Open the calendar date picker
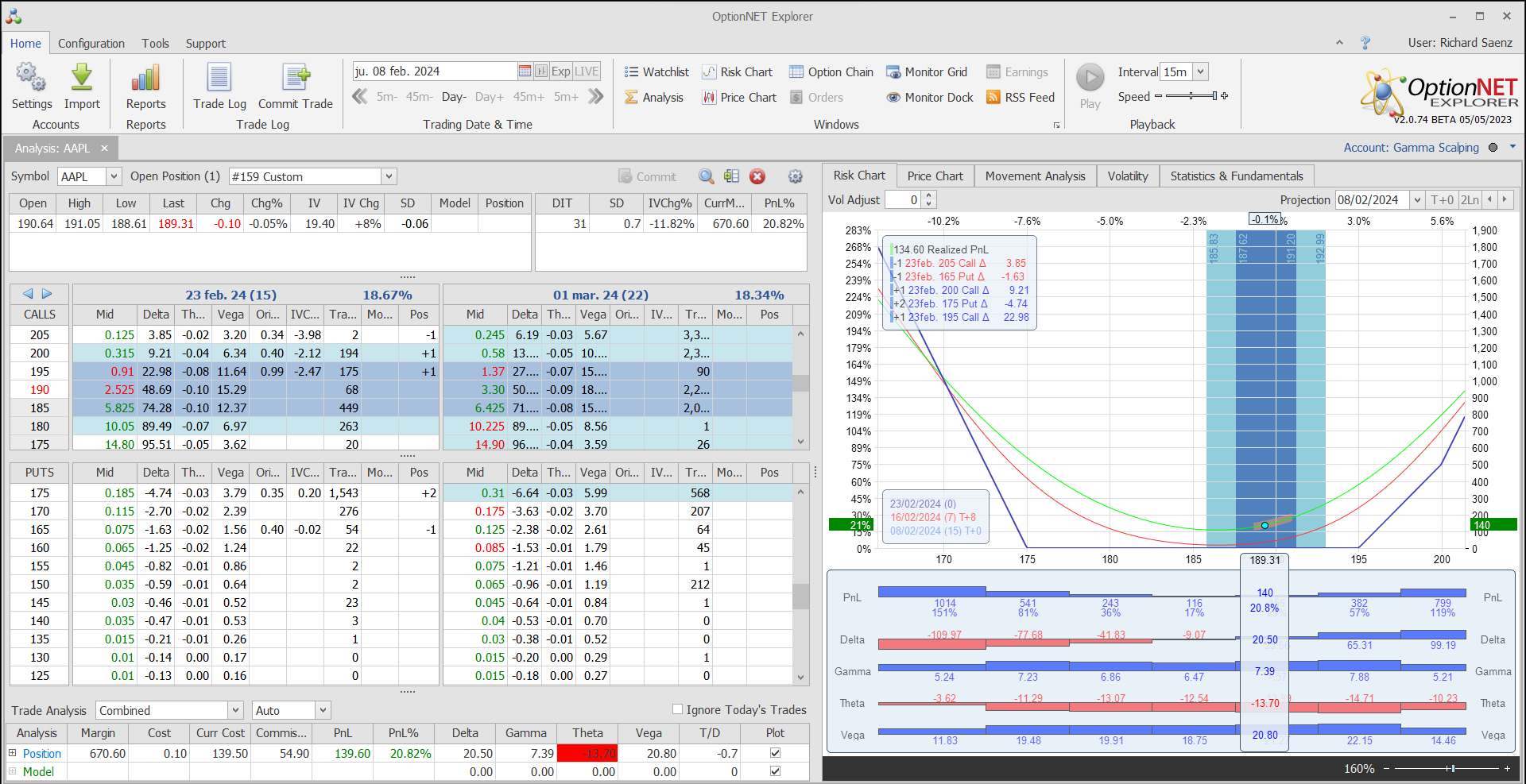The image size is (1526, 784). tap(525, 71)
